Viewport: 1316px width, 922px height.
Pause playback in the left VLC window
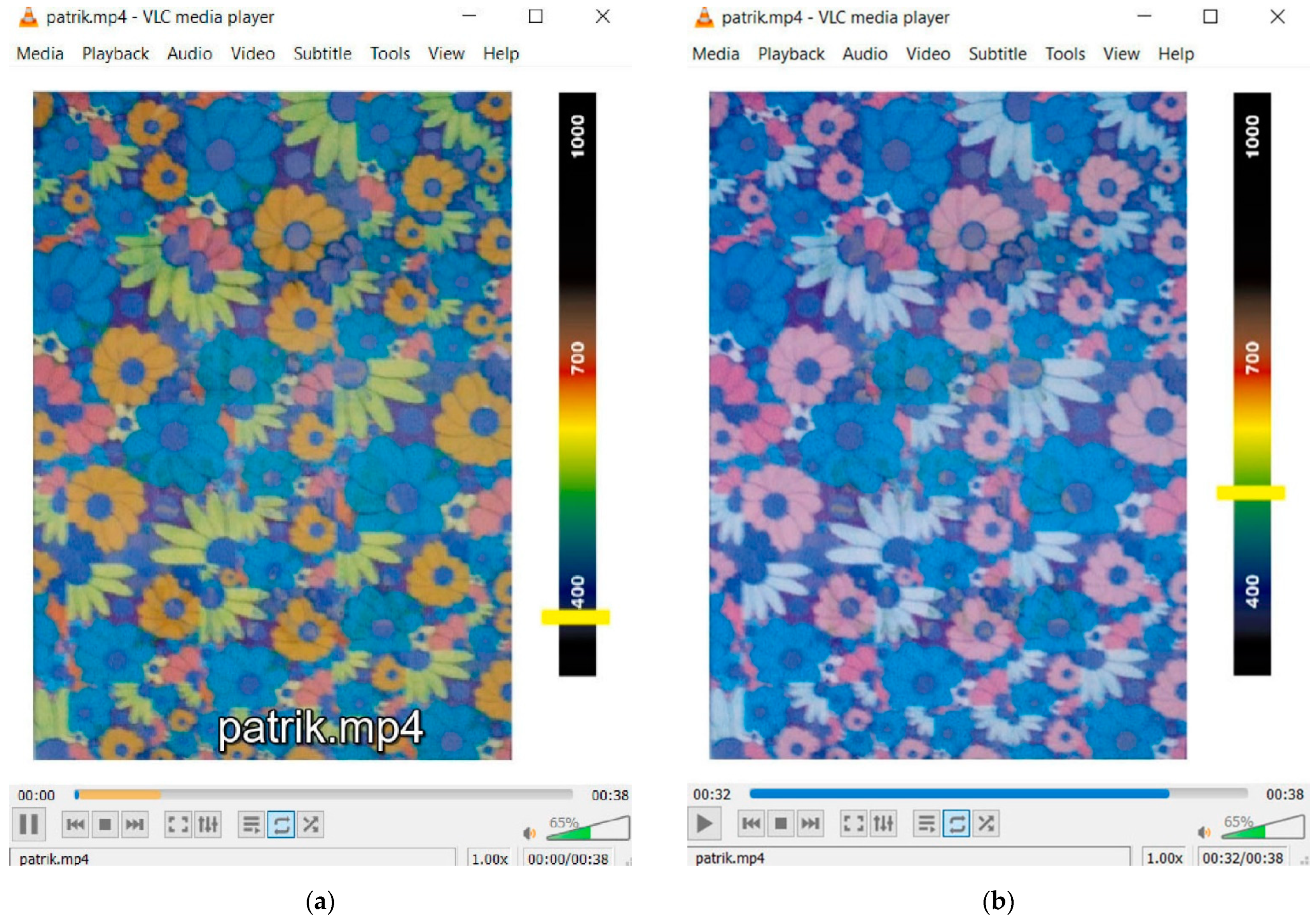28,824
